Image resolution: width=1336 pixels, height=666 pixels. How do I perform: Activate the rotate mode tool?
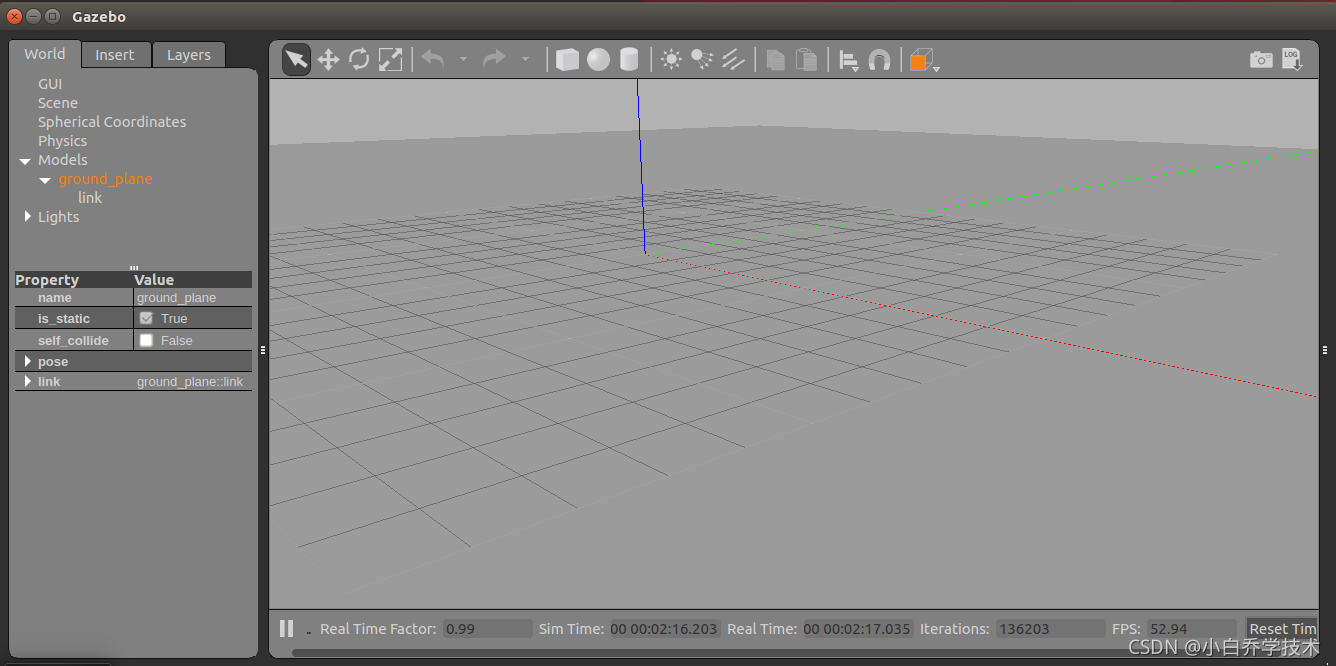click(359, 60)
